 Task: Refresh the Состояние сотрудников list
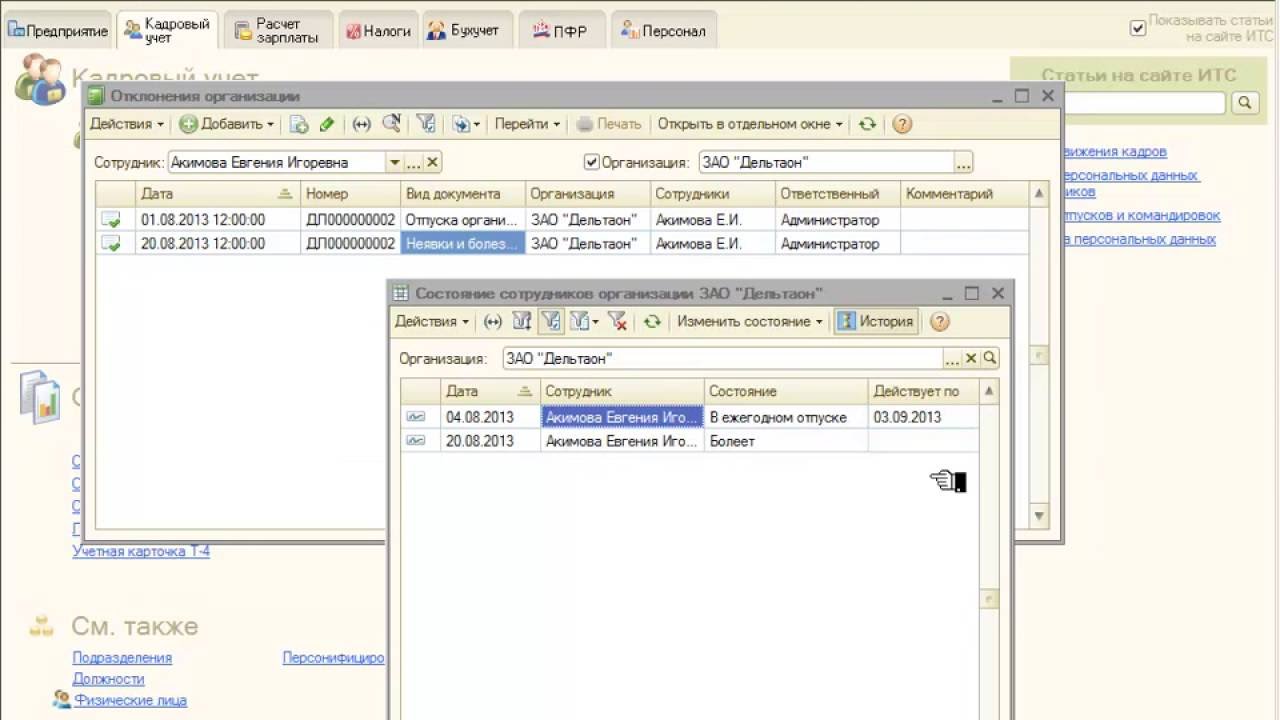click(x=652, y=321)
